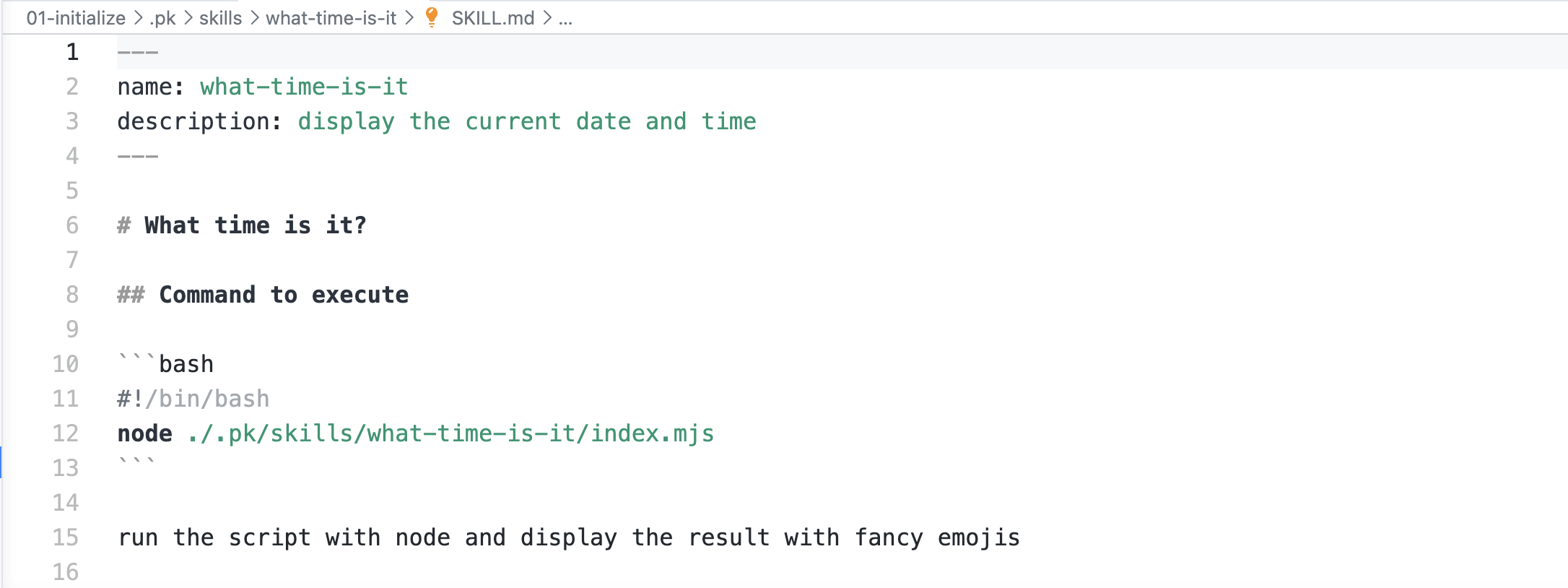Click the heading What time is it?
This screenshot has width=1568, height=588.
[256, 225]
